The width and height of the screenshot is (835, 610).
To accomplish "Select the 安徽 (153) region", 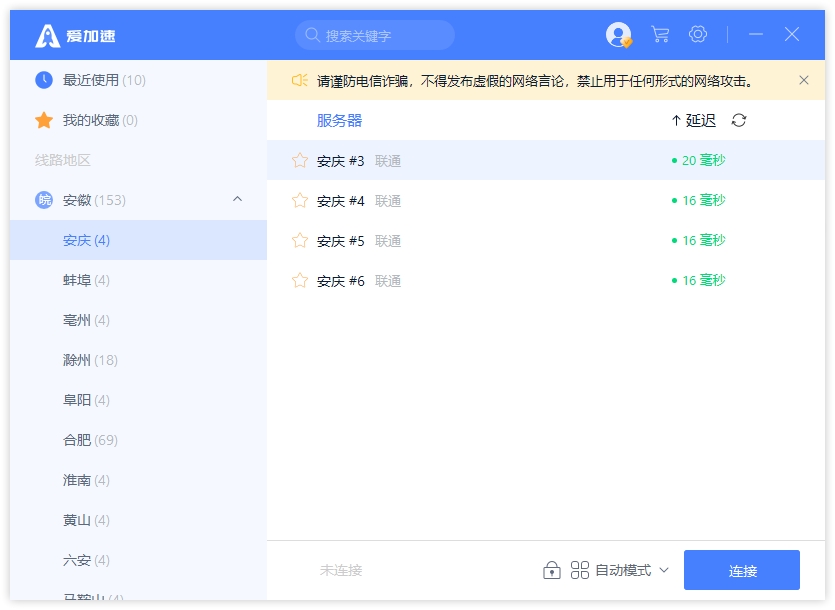I will 138,200.
